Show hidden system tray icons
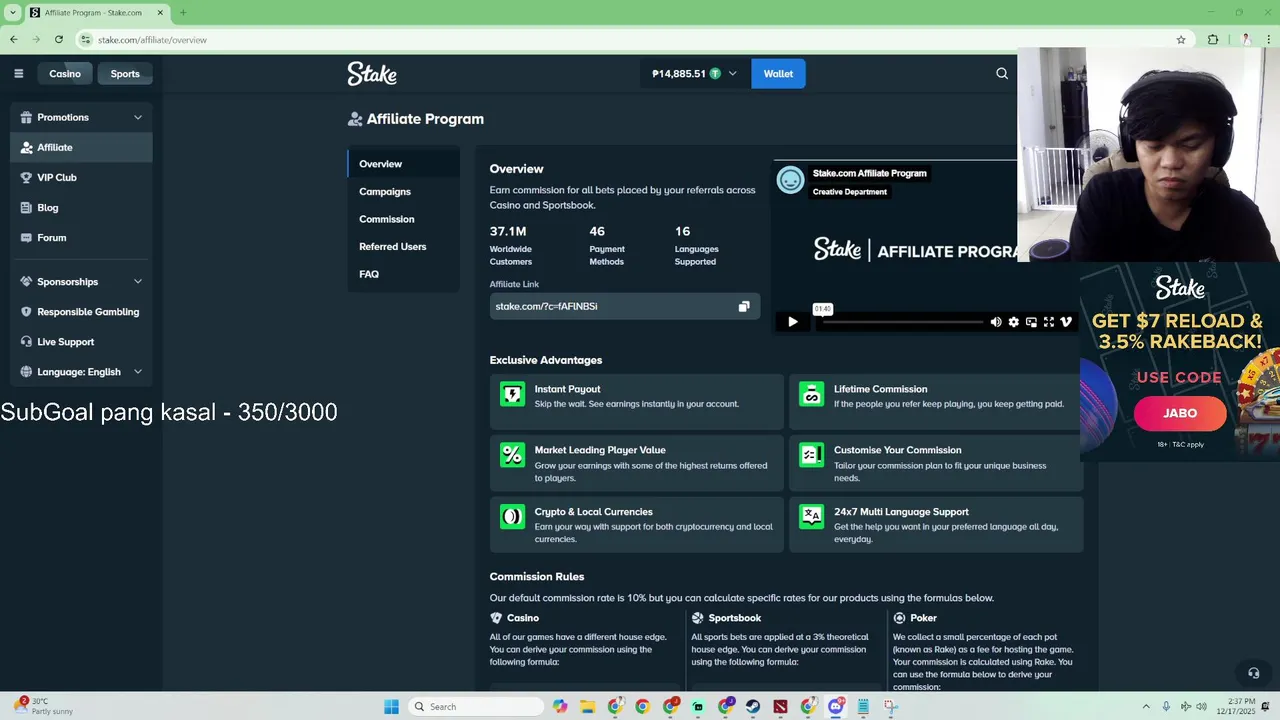The image size is (1280, 720). (x=1146, y=707)
